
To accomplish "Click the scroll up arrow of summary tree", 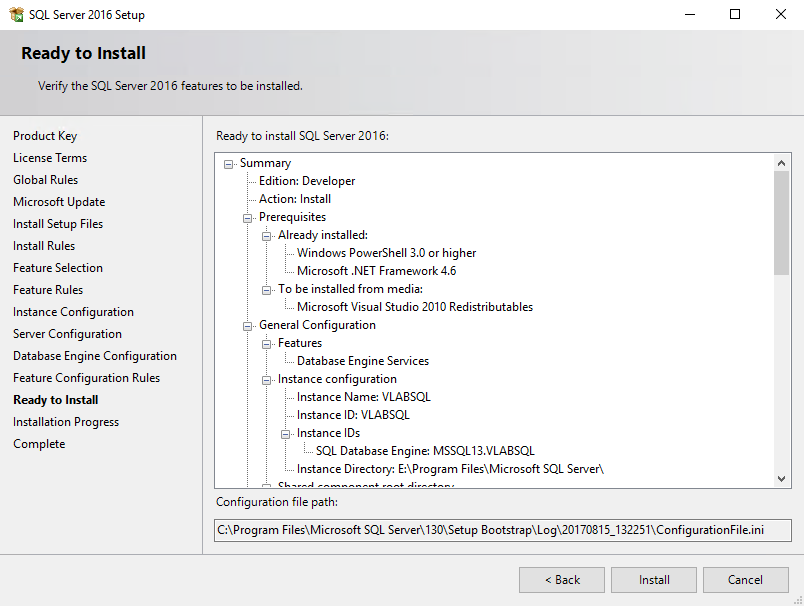I will point(781,163).
